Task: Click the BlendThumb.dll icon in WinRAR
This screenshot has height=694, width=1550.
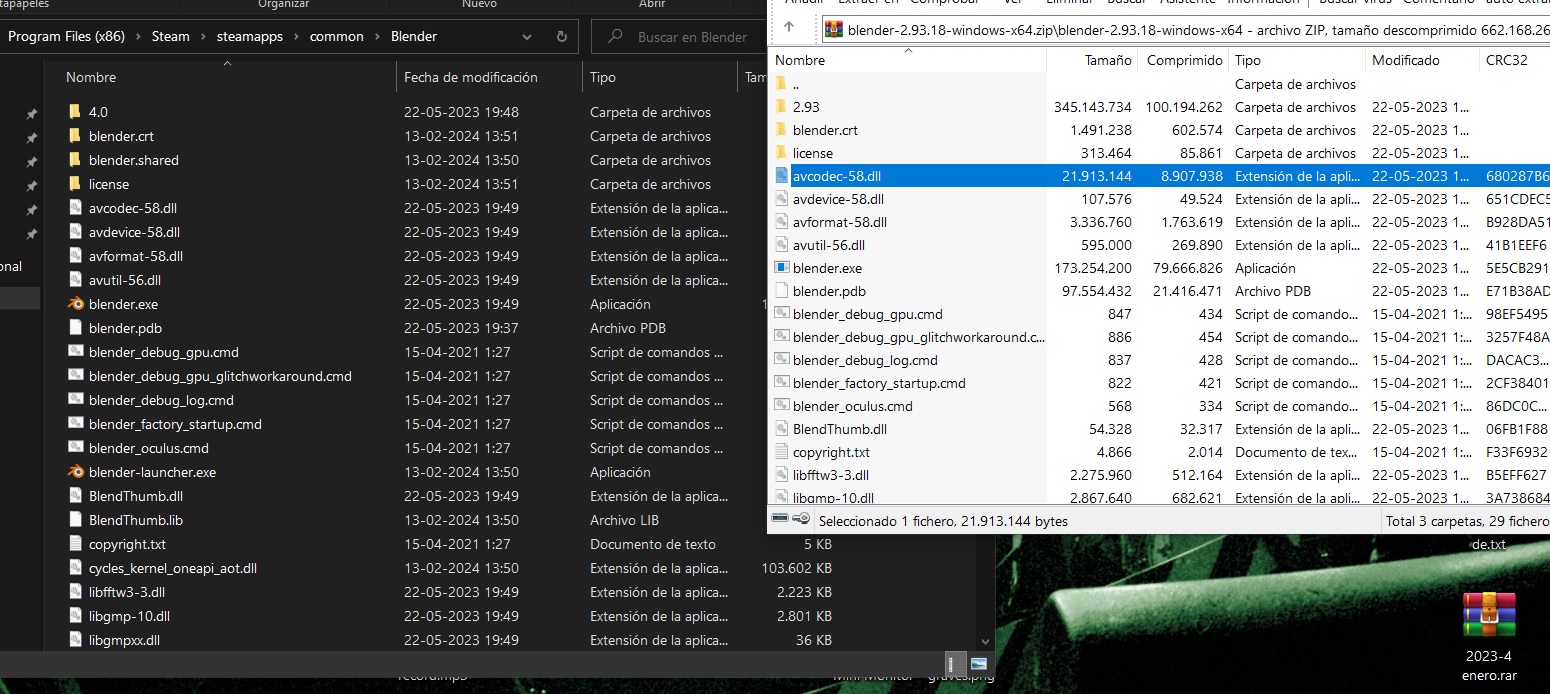Action: pos(782,429)
